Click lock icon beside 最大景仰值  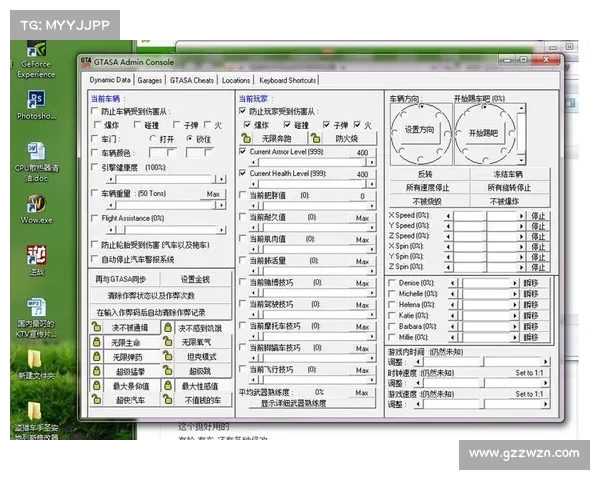point(96,385)
